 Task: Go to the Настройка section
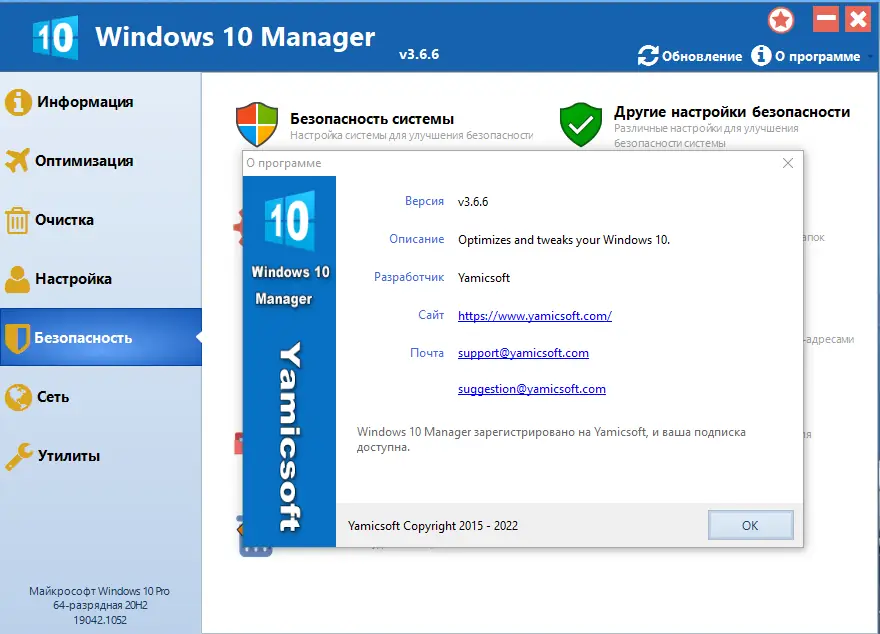point(101,279)
